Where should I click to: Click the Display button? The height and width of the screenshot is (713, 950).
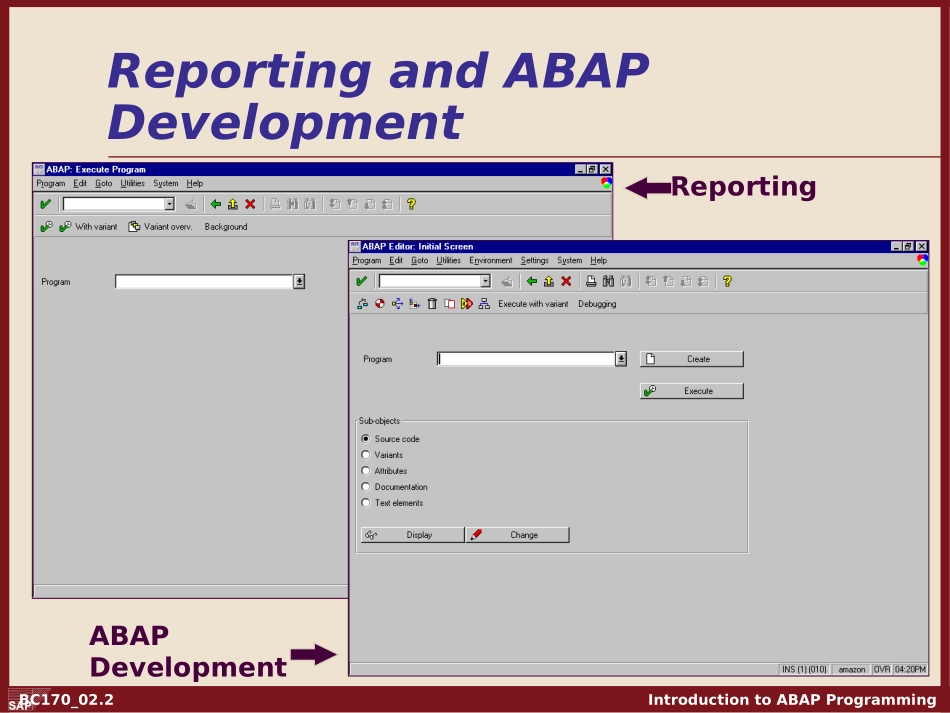click(412, 535)
